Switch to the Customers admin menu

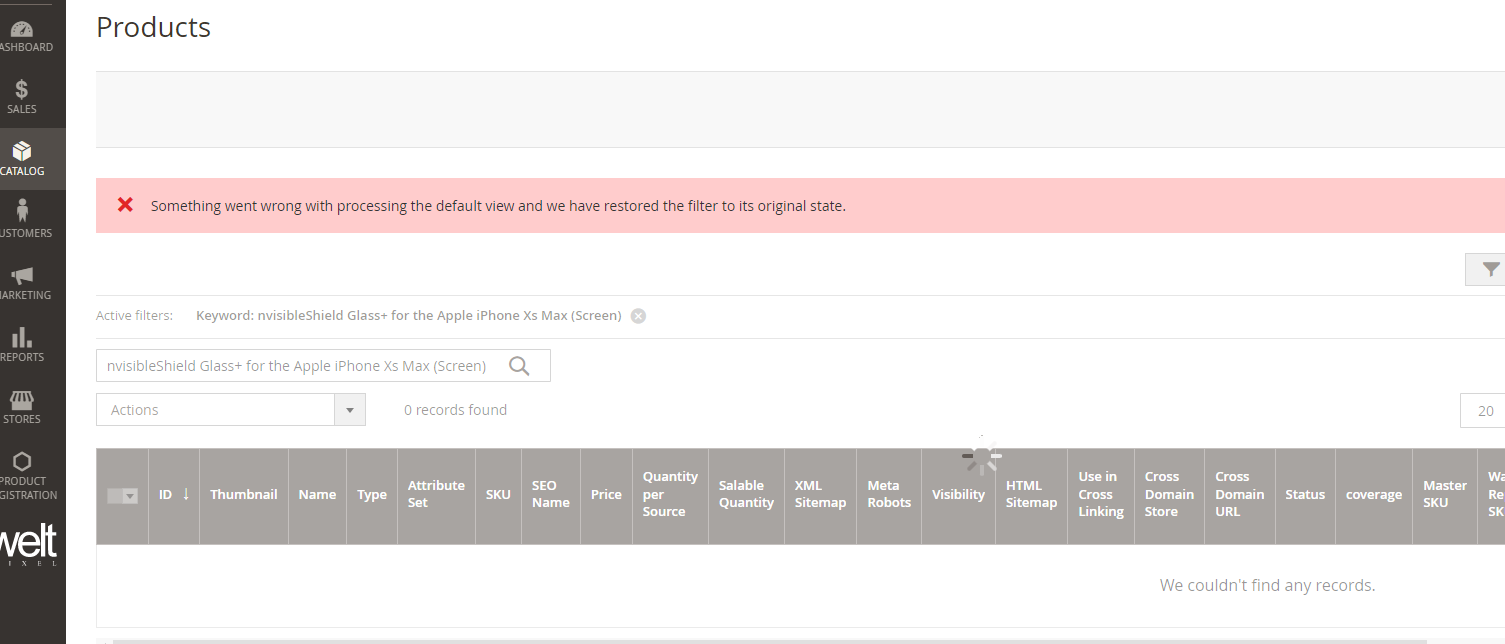[x=21, y=212]
